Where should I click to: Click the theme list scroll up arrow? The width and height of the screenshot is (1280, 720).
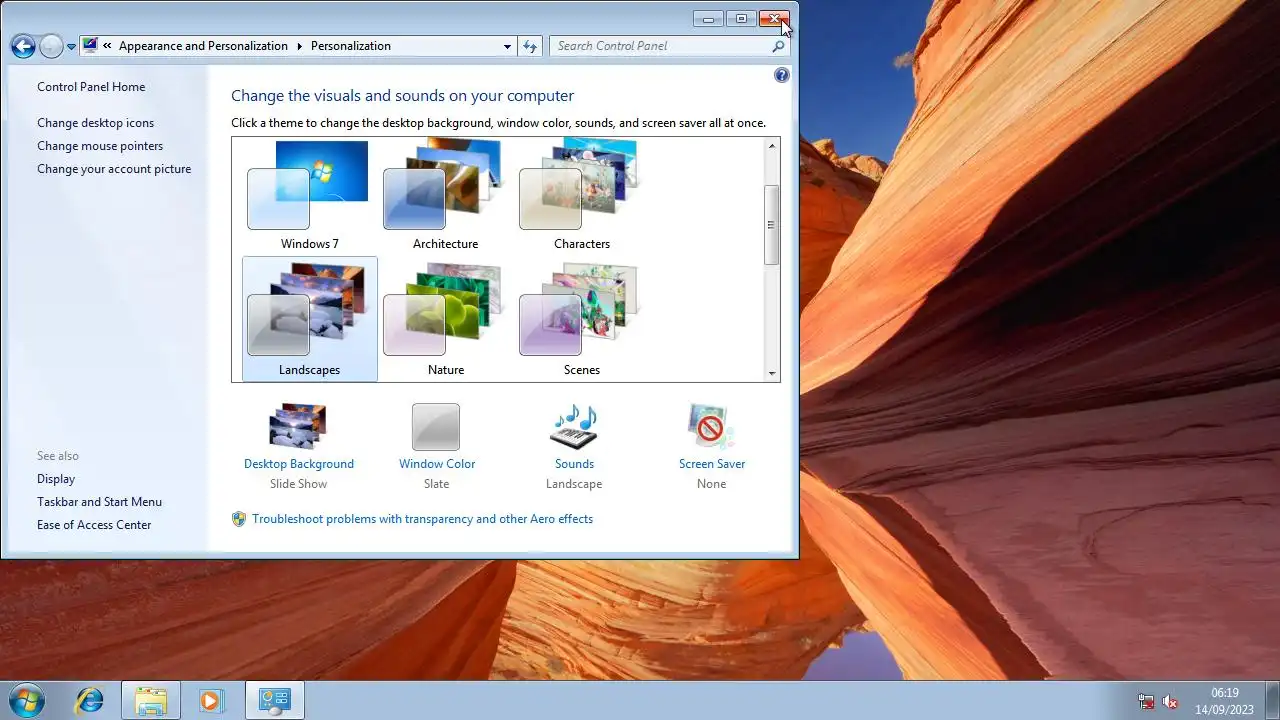(x=771, y=146)
